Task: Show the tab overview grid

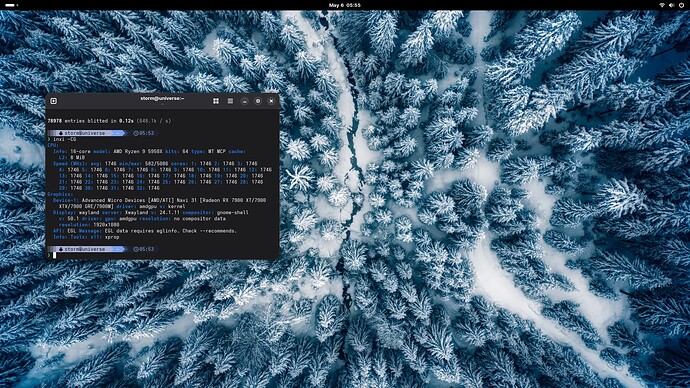Action: 216,101
